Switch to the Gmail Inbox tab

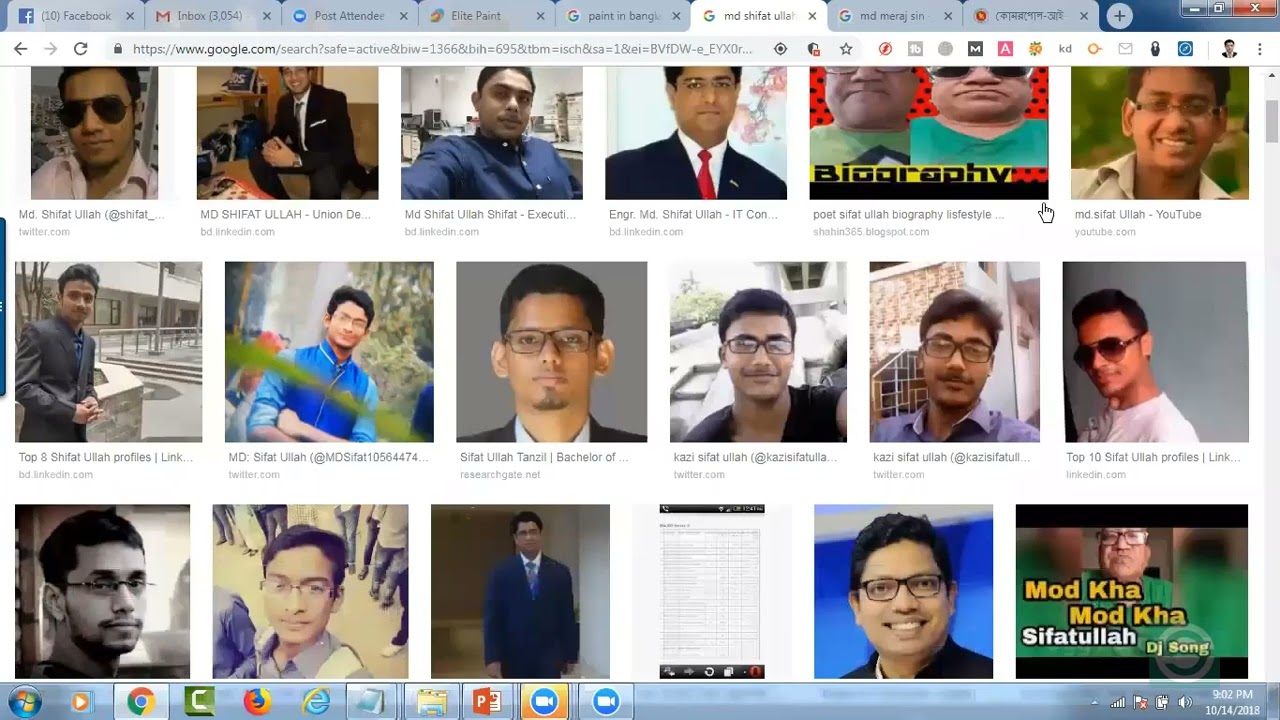coord(208,16)
